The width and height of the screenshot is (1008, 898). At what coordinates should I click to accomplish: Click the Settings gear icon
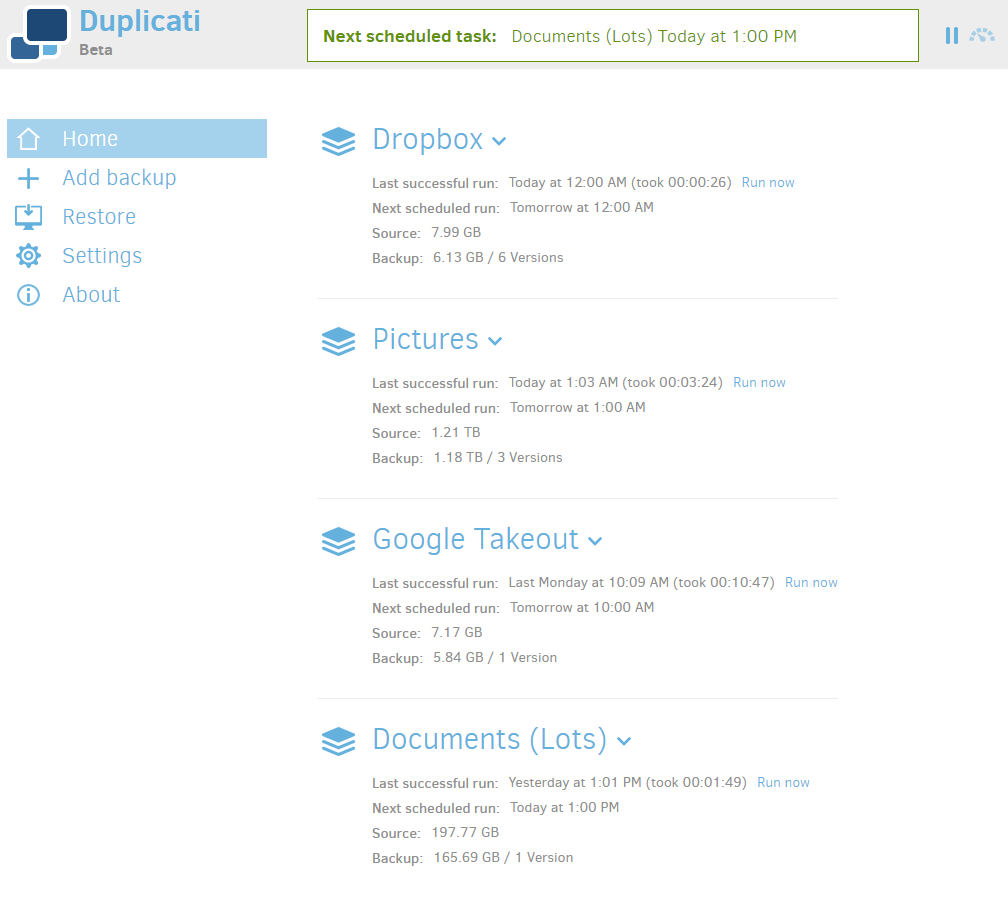click(x=28, y=256)
